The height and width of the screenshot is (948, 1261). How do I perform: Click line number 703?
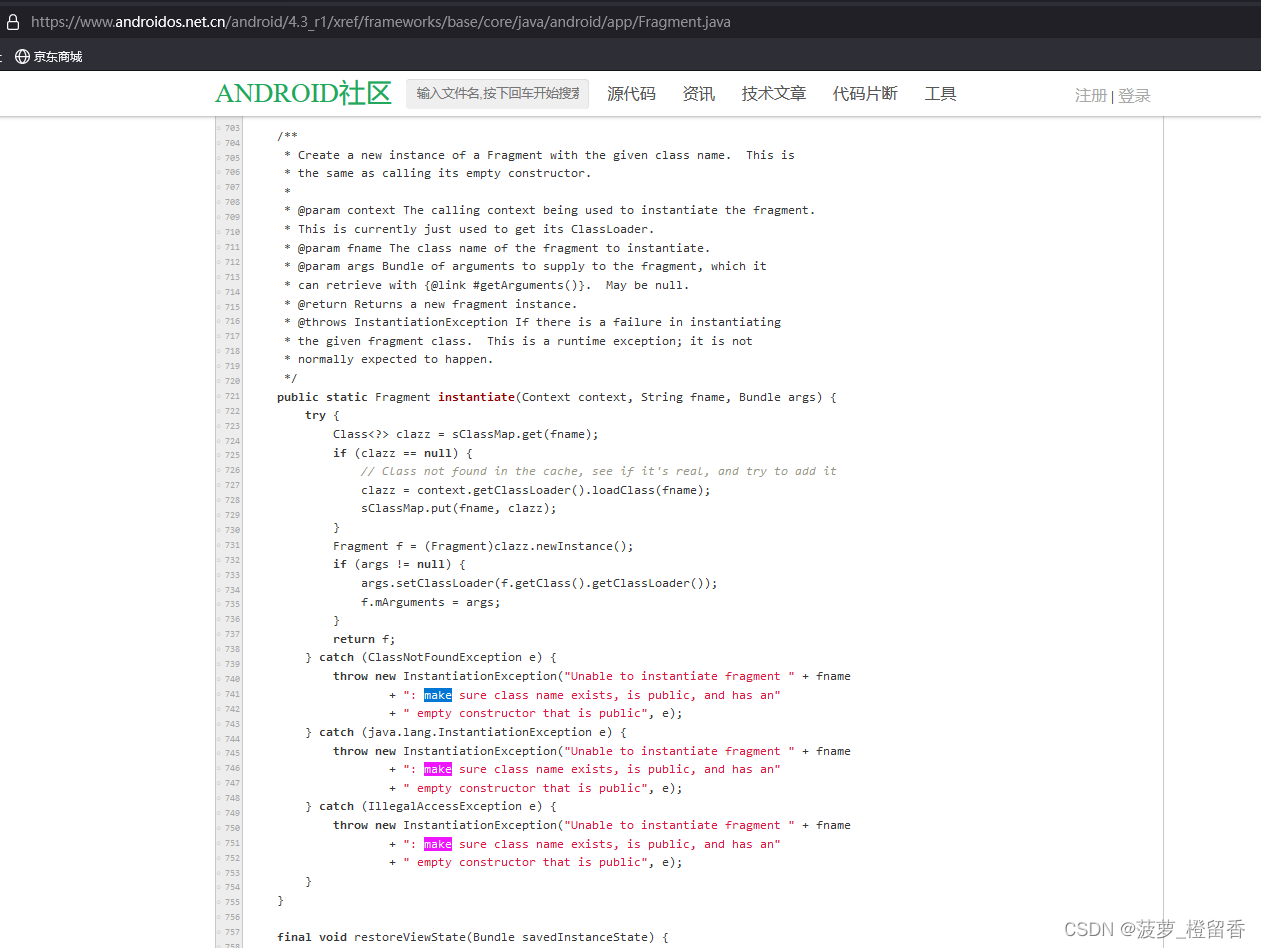click(x=232, y=128)
